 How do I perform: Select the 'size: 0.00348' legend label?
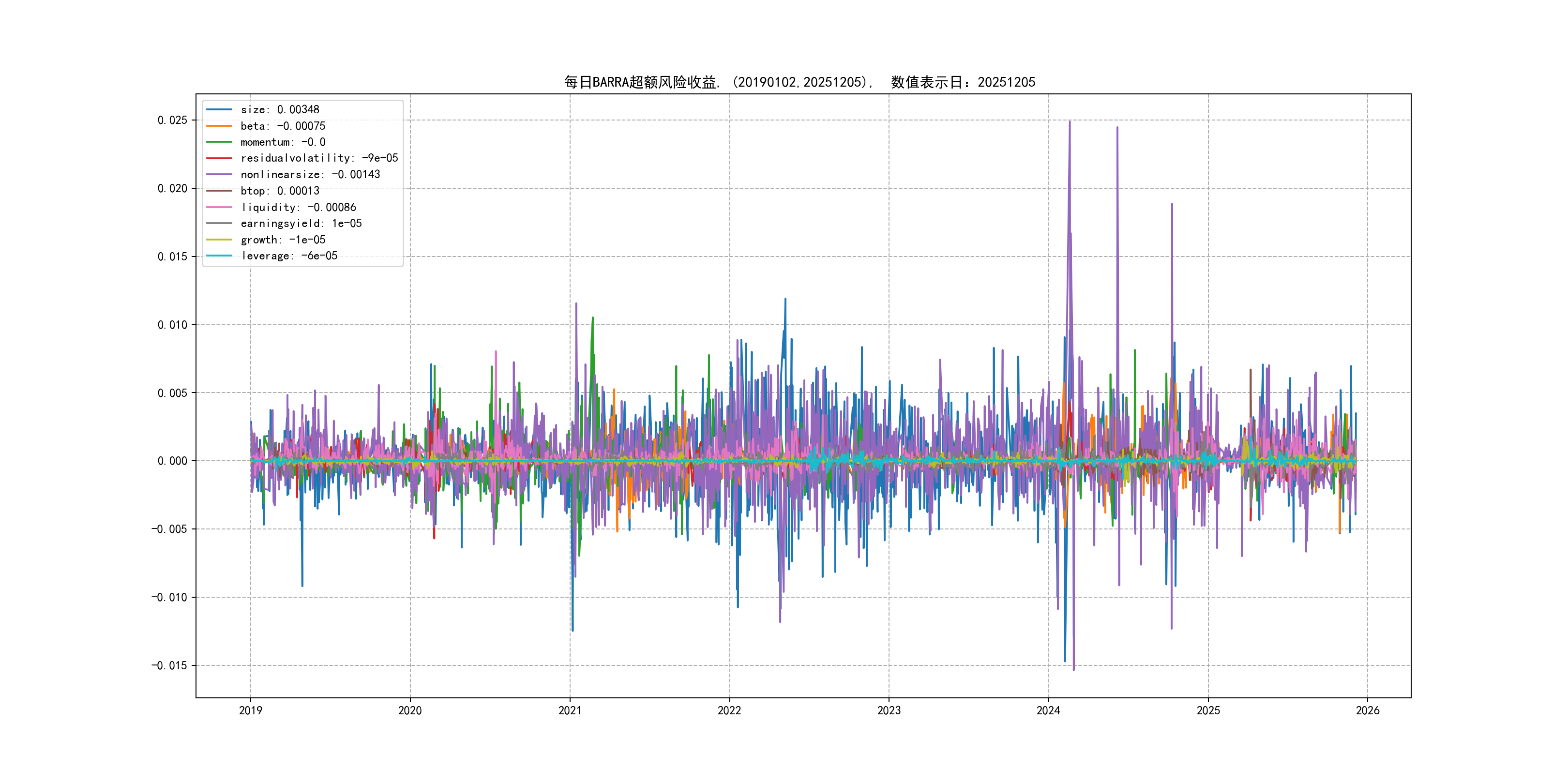pyautogui.click(x=279, y=109)
